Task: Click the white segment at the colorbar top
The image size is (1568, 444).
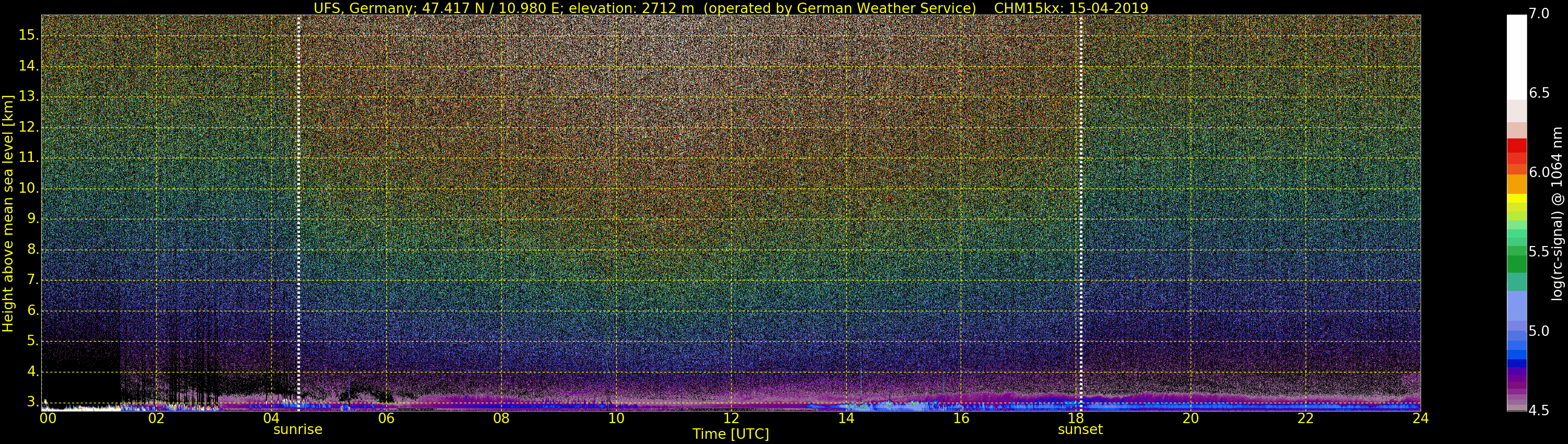Action: coord(1516,57)
